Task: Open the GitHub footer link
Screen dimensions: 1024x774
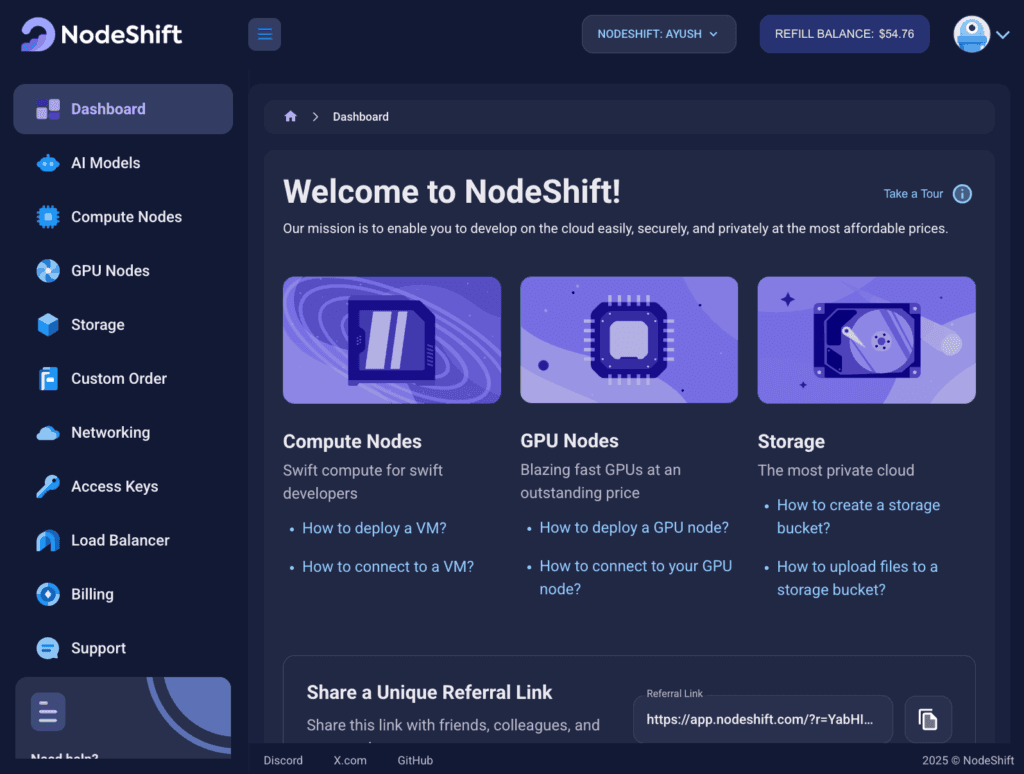Action: (x=415, y=760)
